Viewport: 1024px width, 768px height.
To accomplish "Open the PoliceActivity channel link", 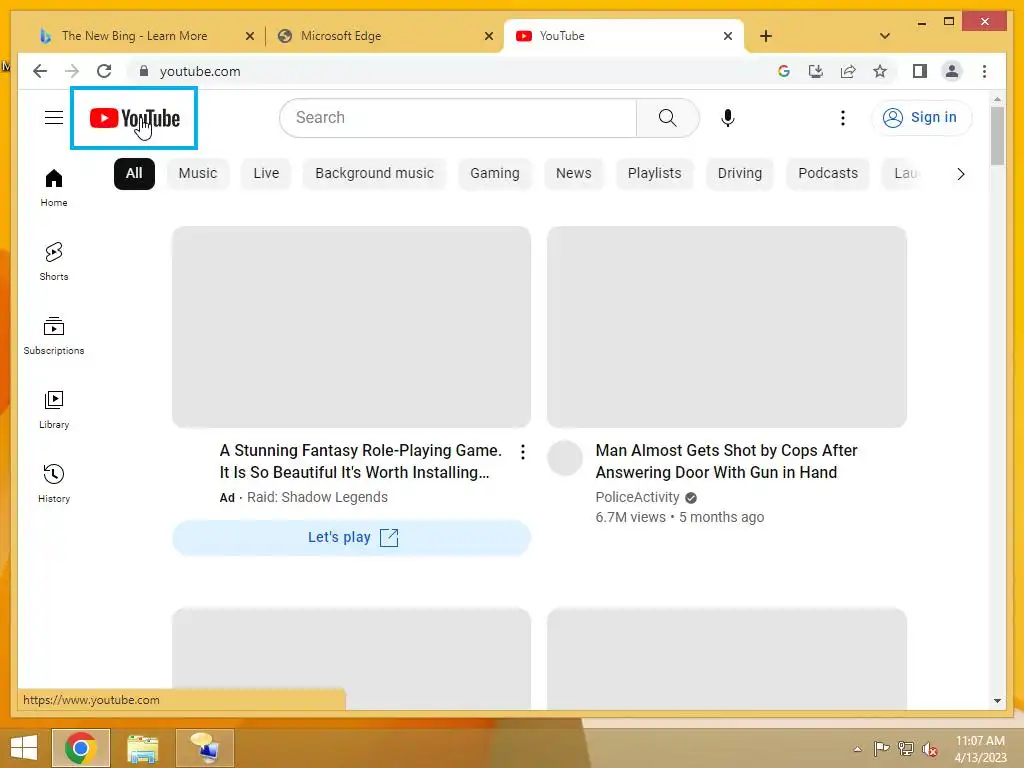I will pos(637,497).
